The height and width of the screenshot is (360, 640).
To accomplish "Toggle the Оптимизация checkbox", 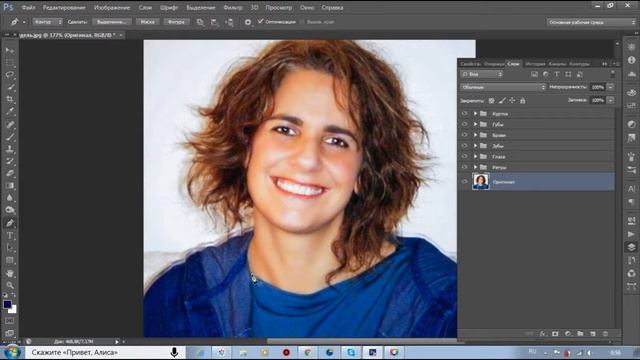I will coord(260,22).
